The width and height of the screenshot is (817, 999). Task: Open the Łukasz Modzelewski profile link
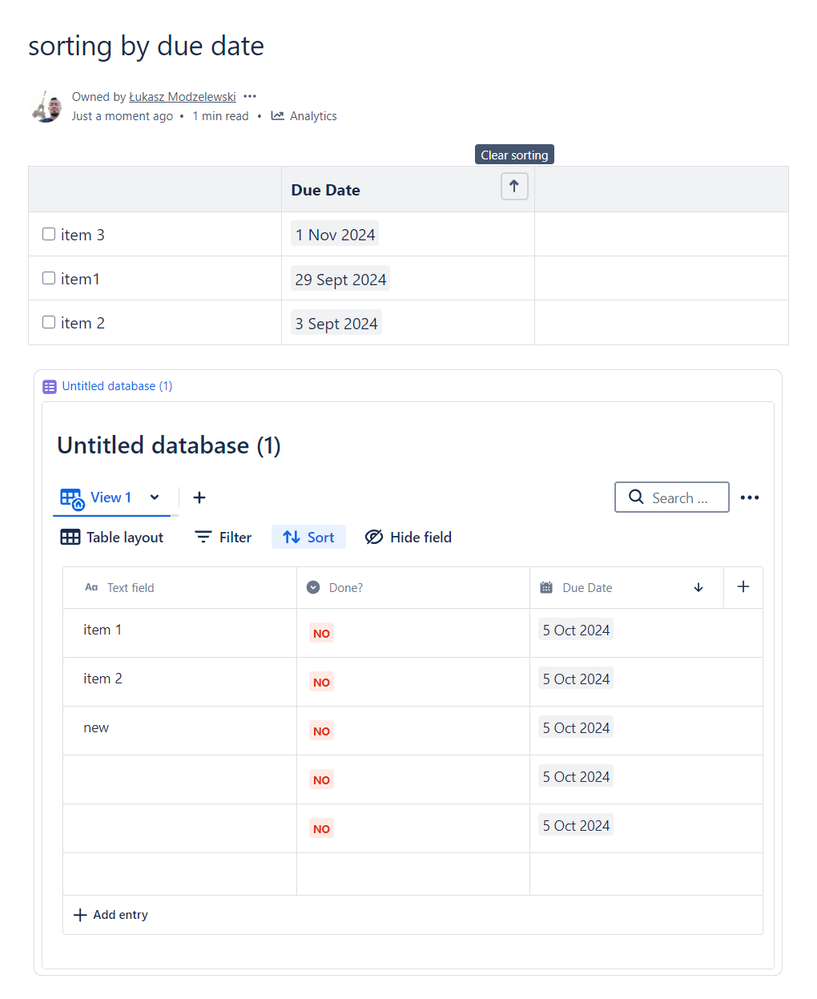pyautogui.click(x=182, y=97)
